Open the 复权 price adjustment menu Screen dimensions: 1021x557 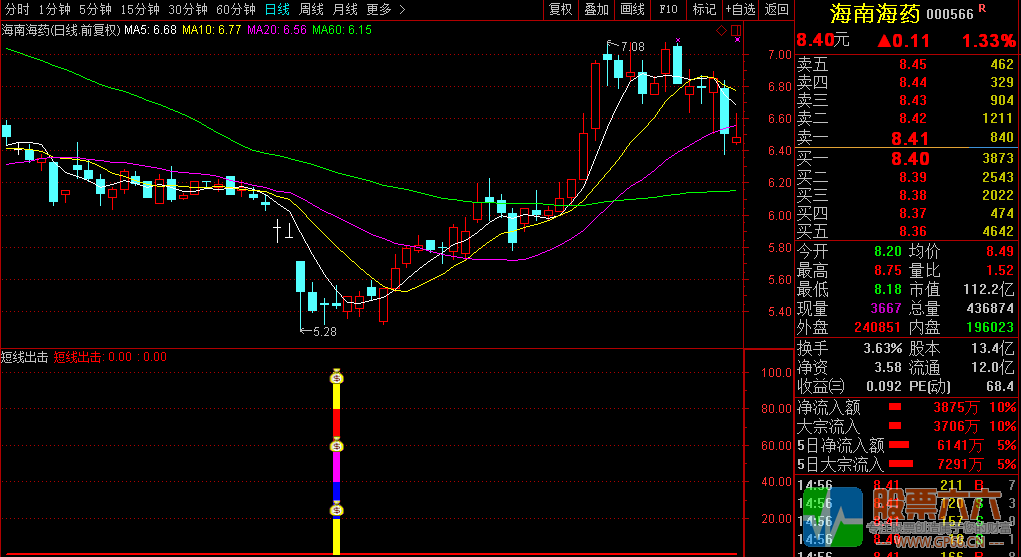(561, 9)
